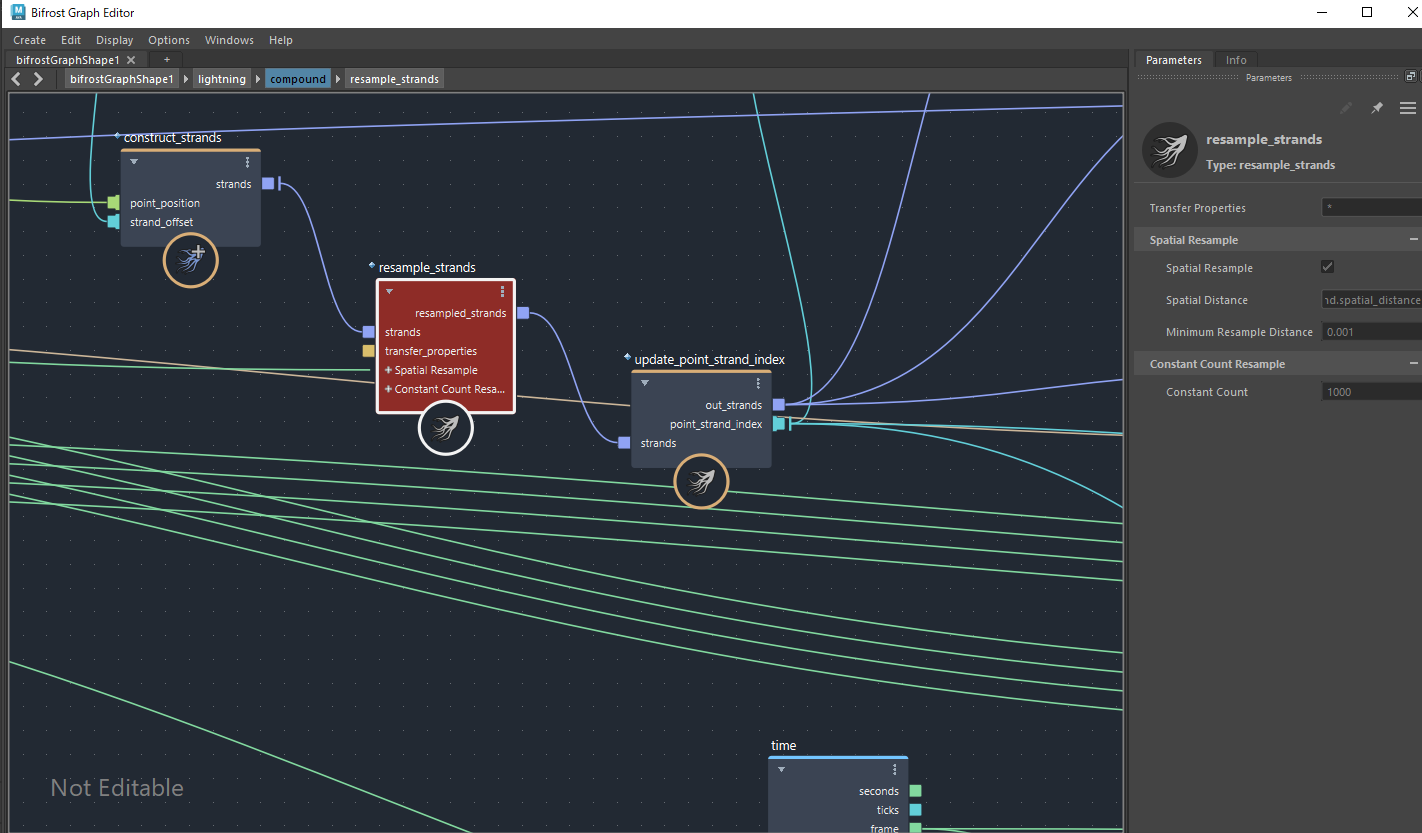
Task: Collapse the resample_strands node via its disclosure triangle
Action: coord(389,290)
